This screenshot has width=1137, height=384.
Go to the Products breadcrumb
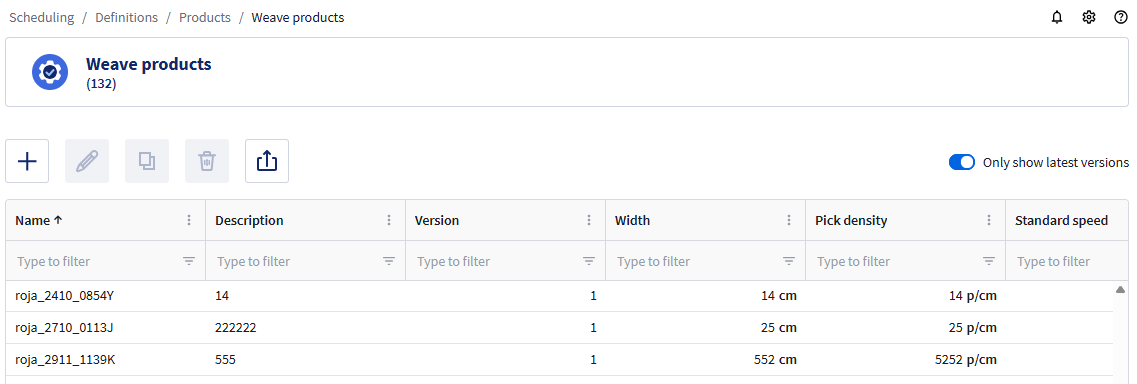[204, 17]
